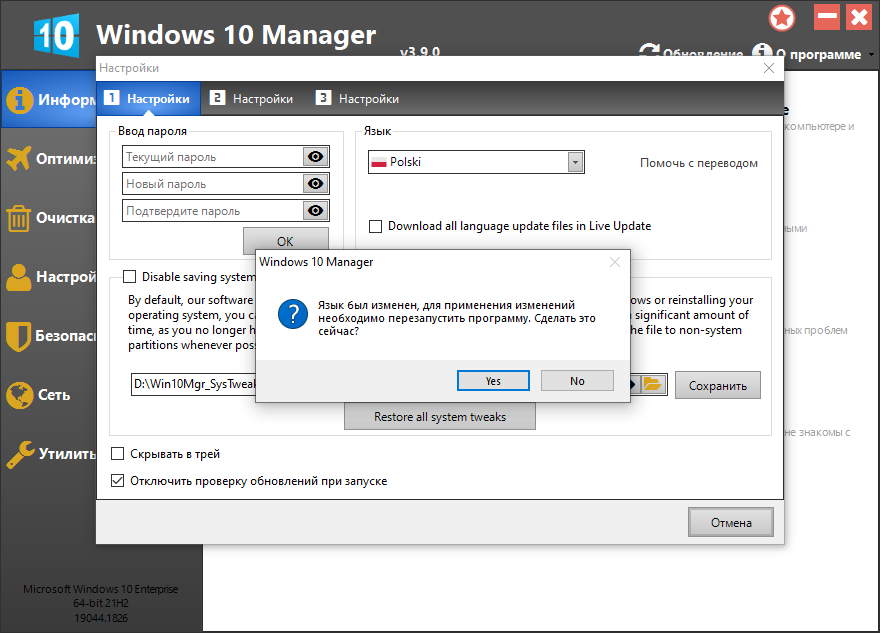Show the Подтвердите пароль password with the eye icon

tap(315, 210)
